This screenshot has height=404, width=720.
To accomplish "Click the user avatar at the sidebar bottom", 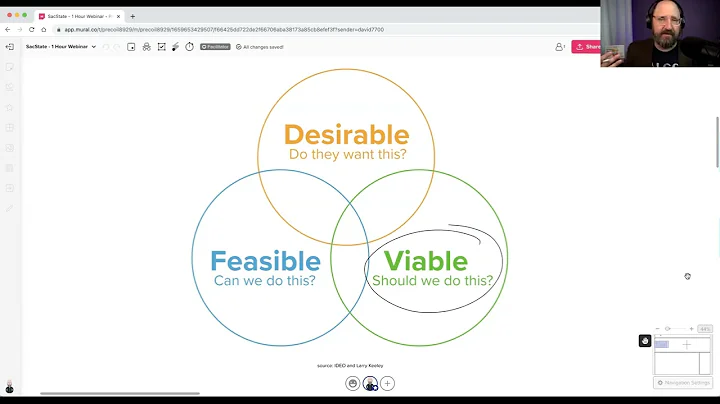I will pyautogui.click(x=10, y=387).
